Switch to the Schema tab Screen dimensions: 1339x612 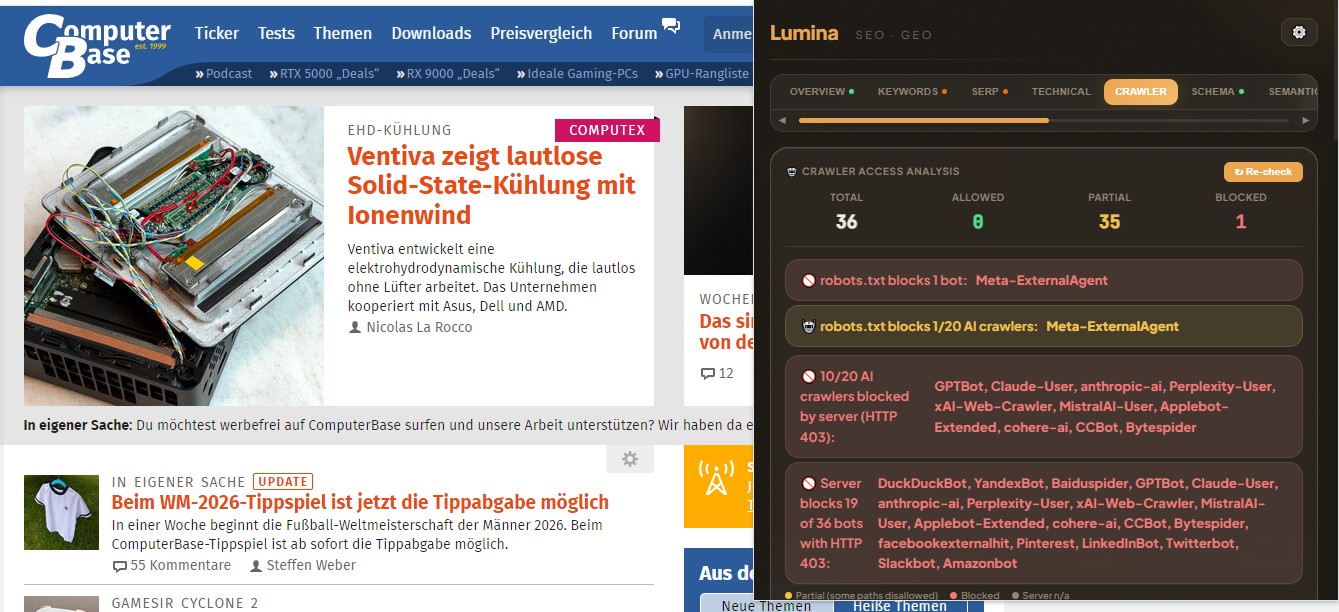1217,92
